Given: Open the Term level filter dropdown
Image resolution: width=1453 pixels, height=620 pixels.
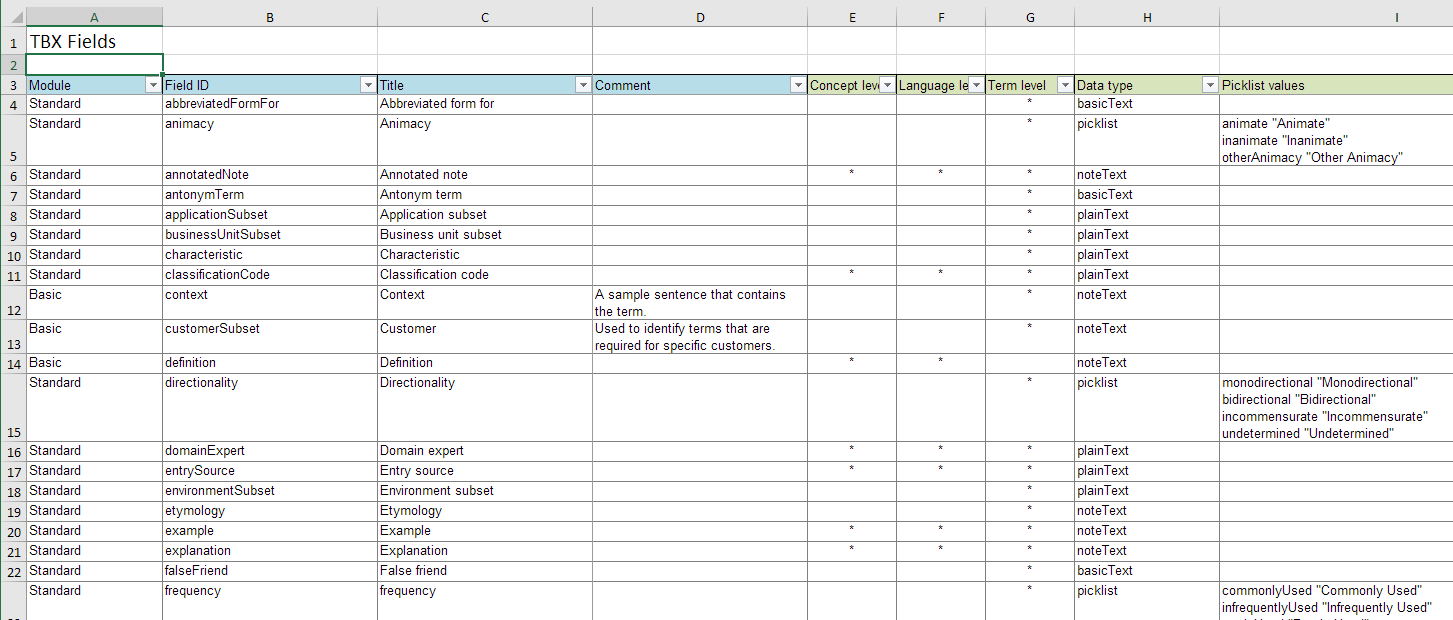Looking at the screenshot, I should (x=1065, y=86).
